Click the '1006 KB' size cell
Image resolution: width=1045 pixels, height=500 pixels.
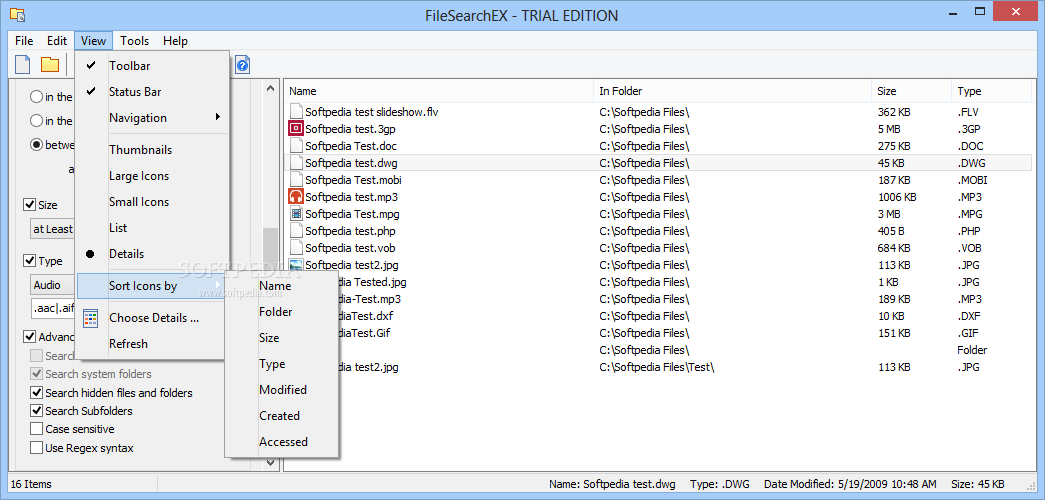(896, 197)
